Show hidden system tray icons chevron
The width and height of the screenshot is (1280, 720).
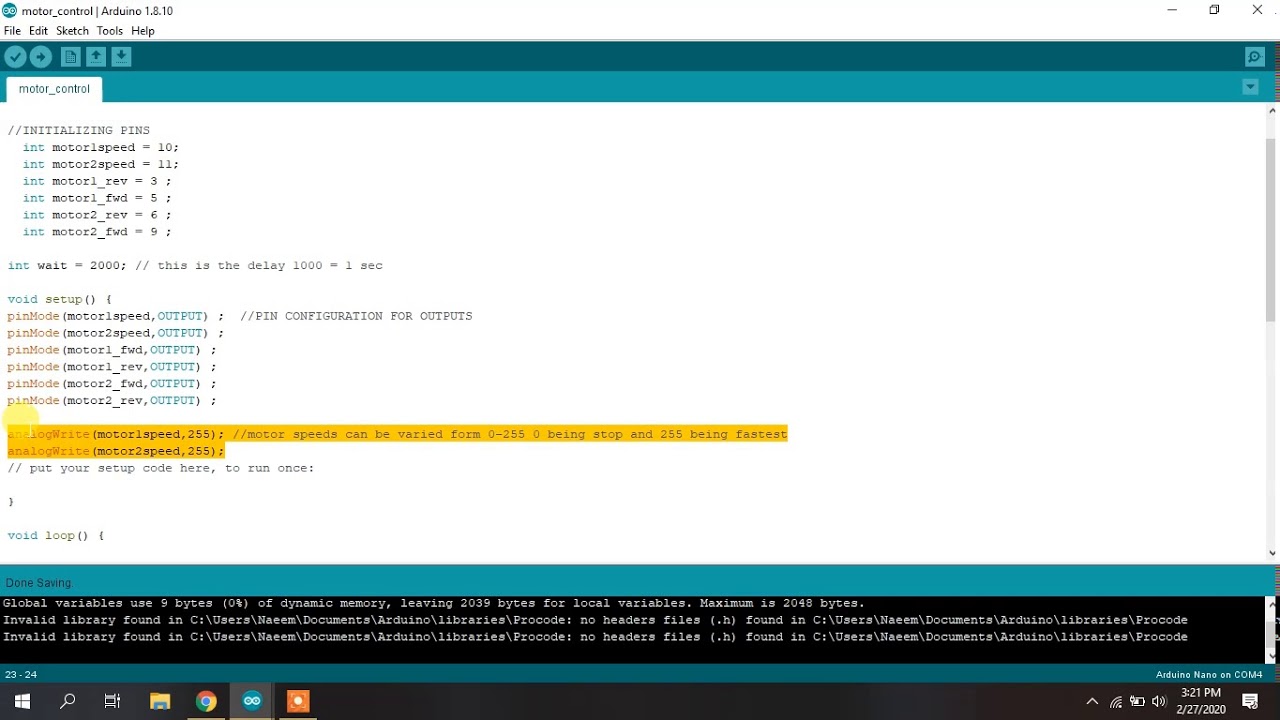[x=1092, y=701]
